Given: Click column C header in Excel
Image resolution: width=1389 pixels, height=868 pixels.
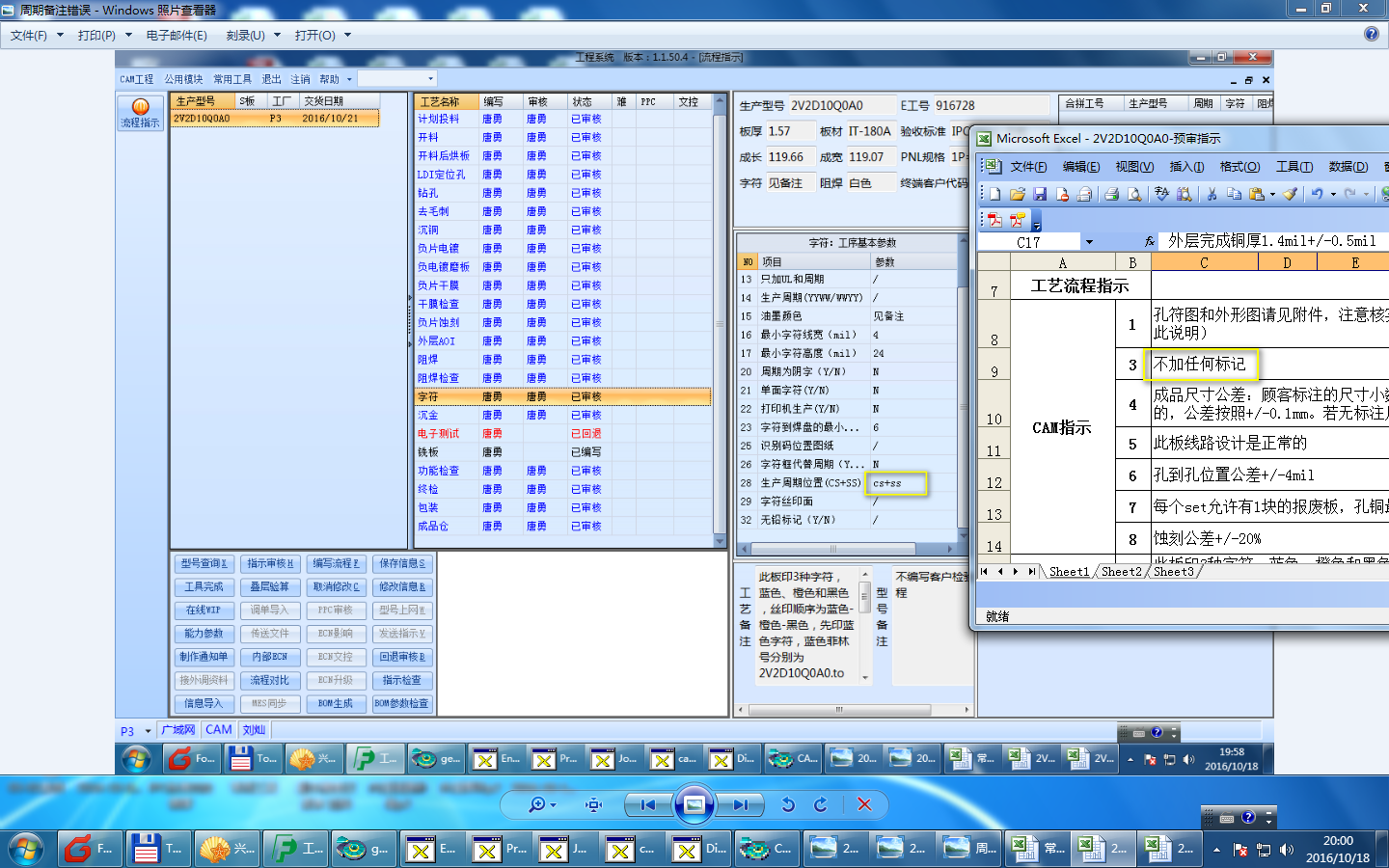Looking at the screenshot, I should click(x=1204, y=262).
